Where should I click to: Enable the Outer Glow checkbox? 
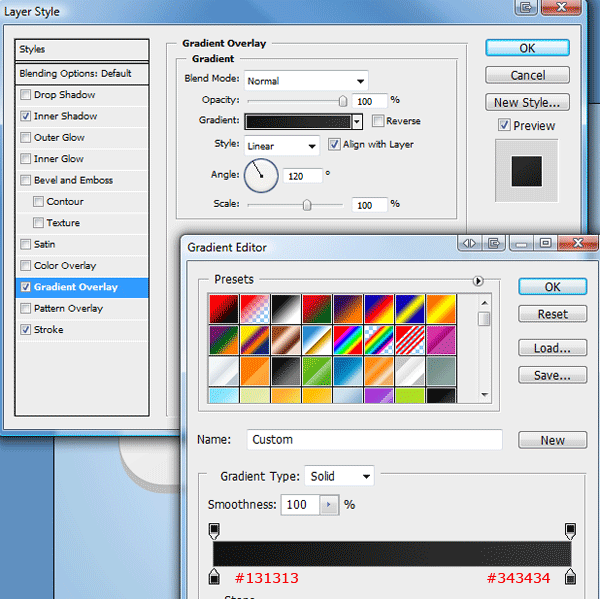[x=25, y=137]
